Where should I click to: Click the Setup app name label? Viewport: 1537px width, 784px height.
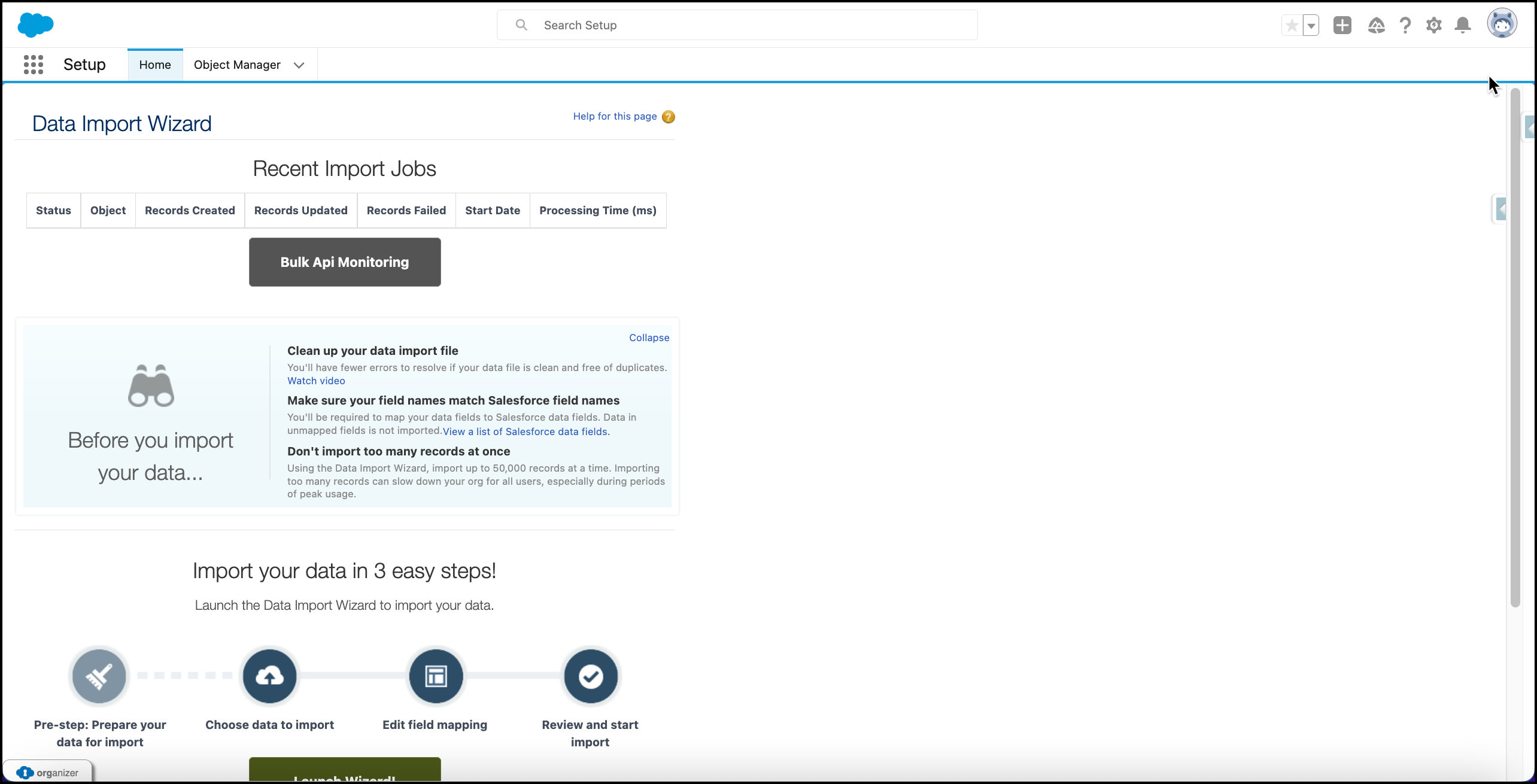84,65
